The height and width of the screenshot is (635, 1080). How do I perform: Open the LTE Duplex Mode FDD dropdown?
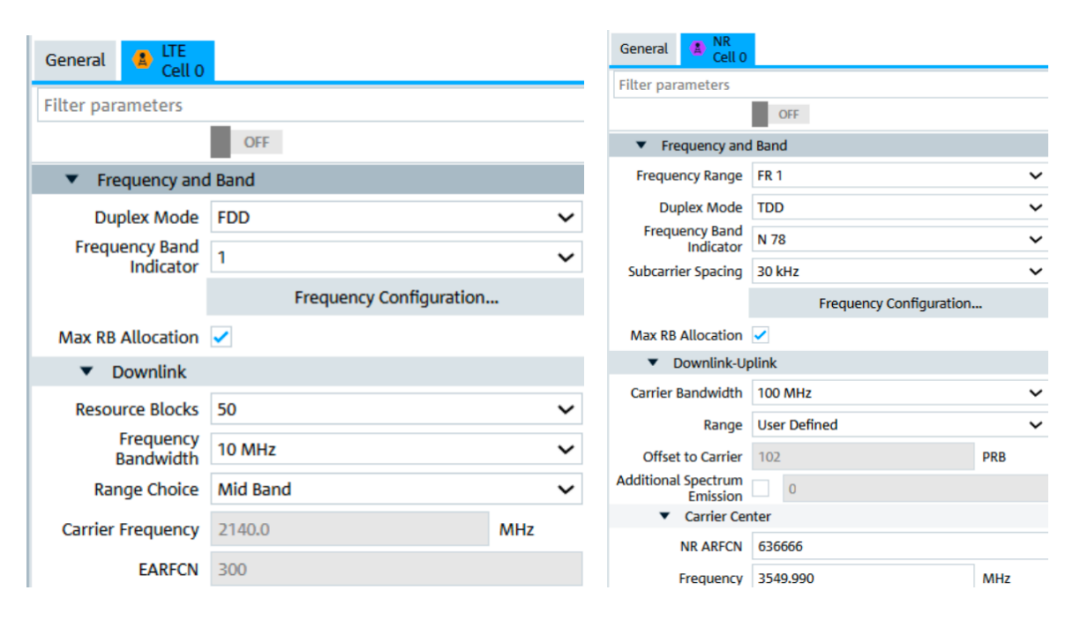click(x=396, y=218)
